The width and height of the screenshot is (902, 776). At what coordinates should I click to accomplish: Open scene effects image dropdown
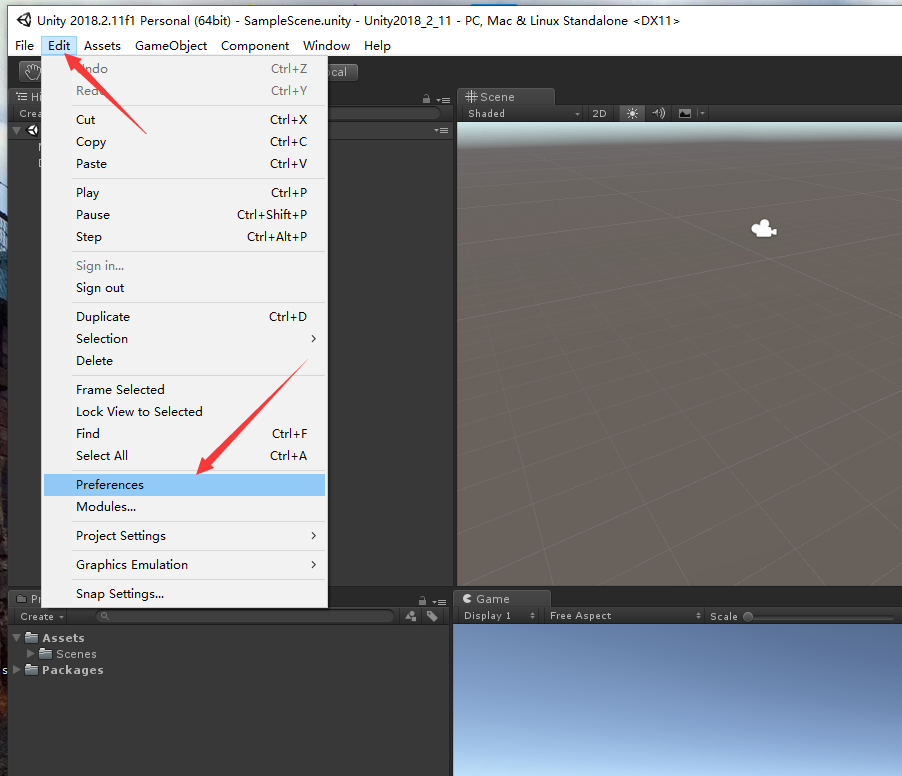685,113
